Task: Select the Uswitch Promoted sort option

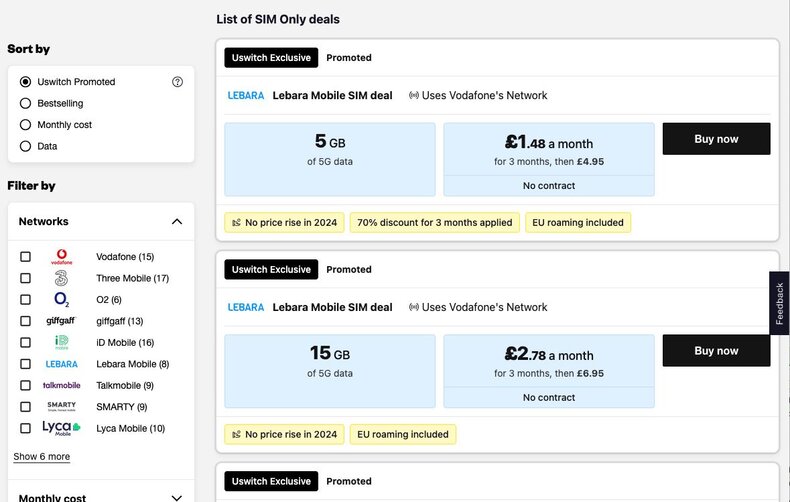Action: point(25,82)
